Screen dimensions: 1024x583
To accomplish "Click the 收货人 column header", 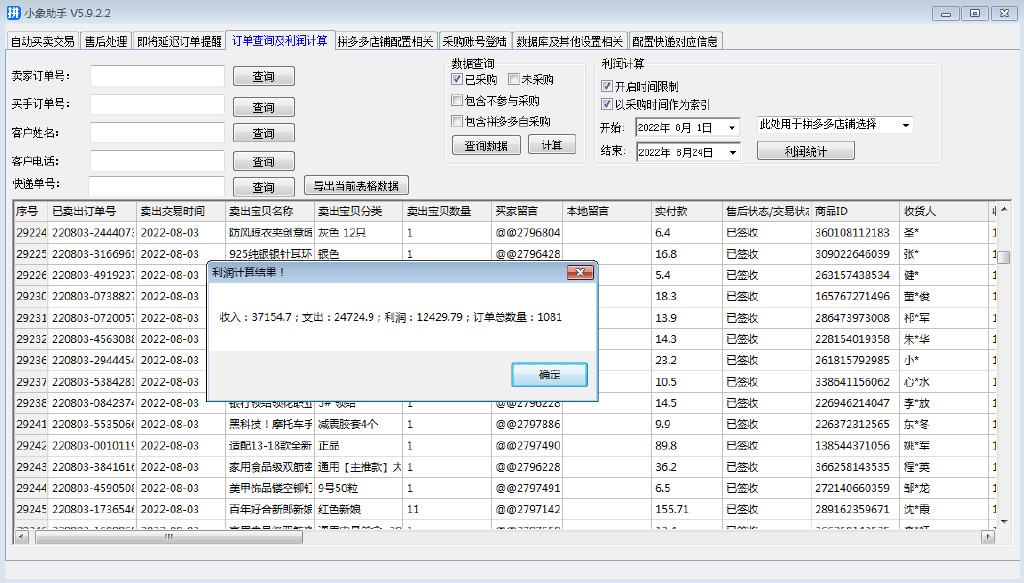I will tap(944, 211).
